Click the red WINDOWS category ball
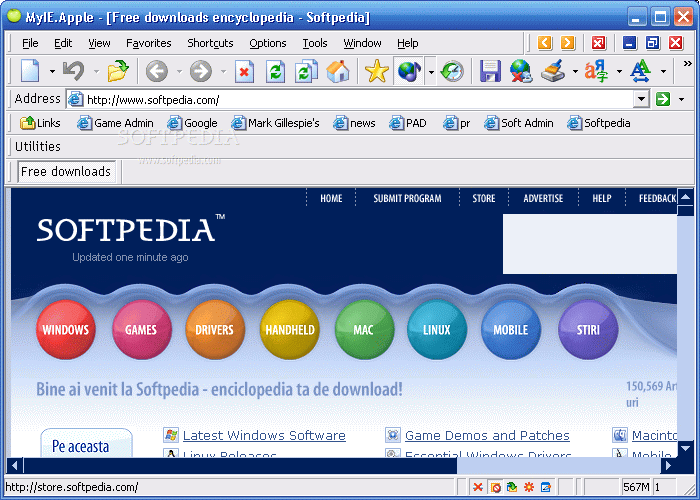 [66, 329]
